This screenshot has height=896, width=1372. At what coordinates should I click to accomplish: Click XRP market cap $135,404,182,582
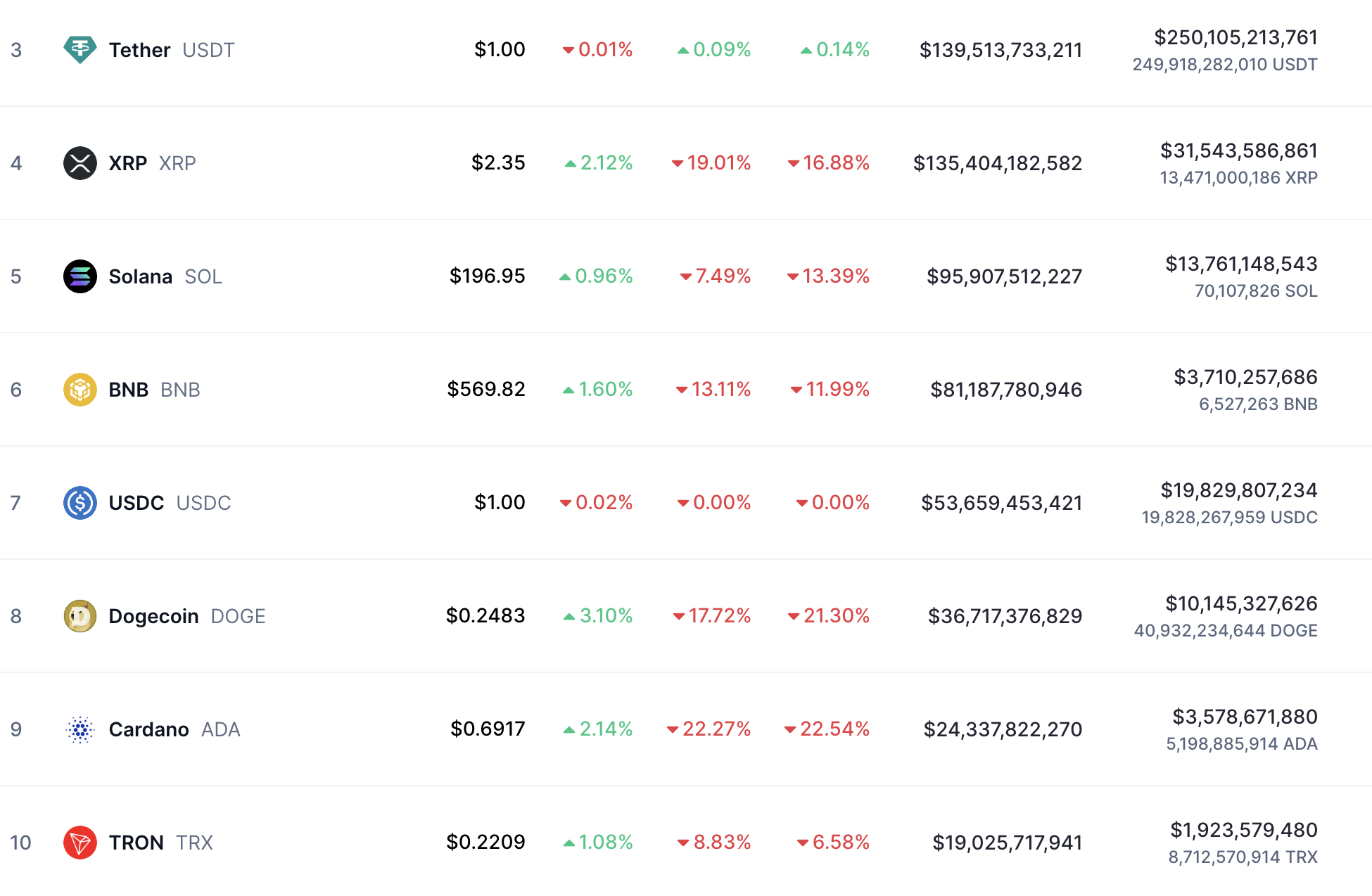click(997, 163)
